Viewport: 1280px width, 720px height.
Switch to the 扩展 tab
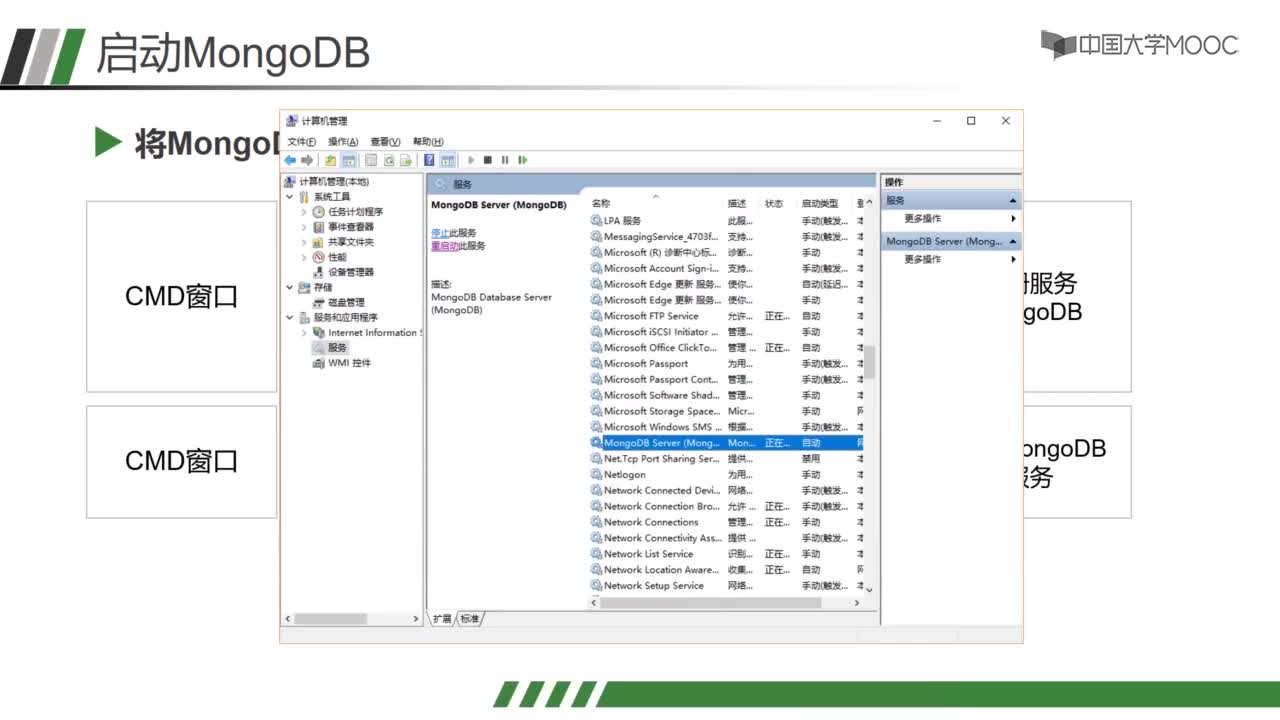[x=441, y=619]
